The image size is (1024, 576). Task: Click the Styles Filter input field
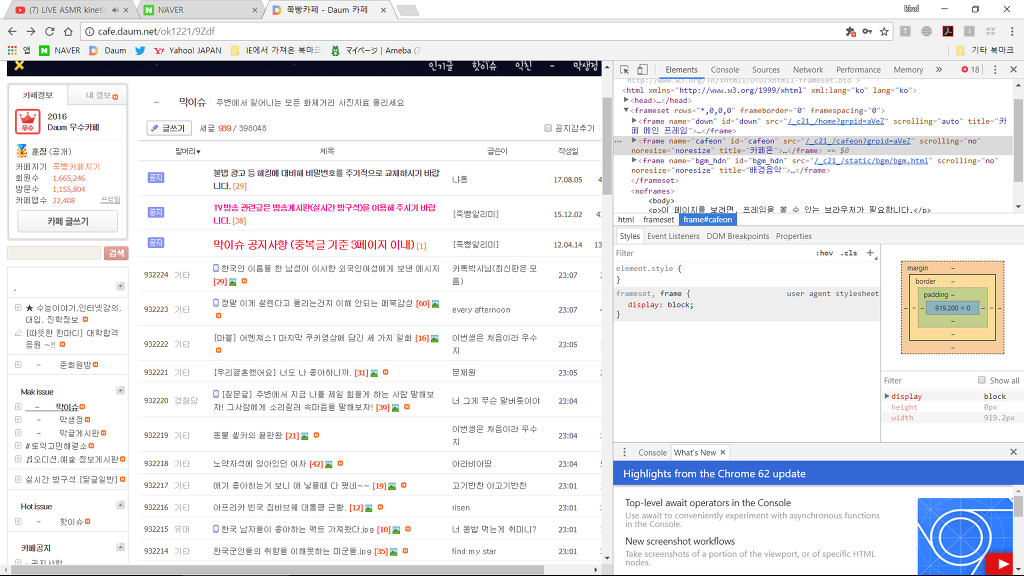click(712, 253)
